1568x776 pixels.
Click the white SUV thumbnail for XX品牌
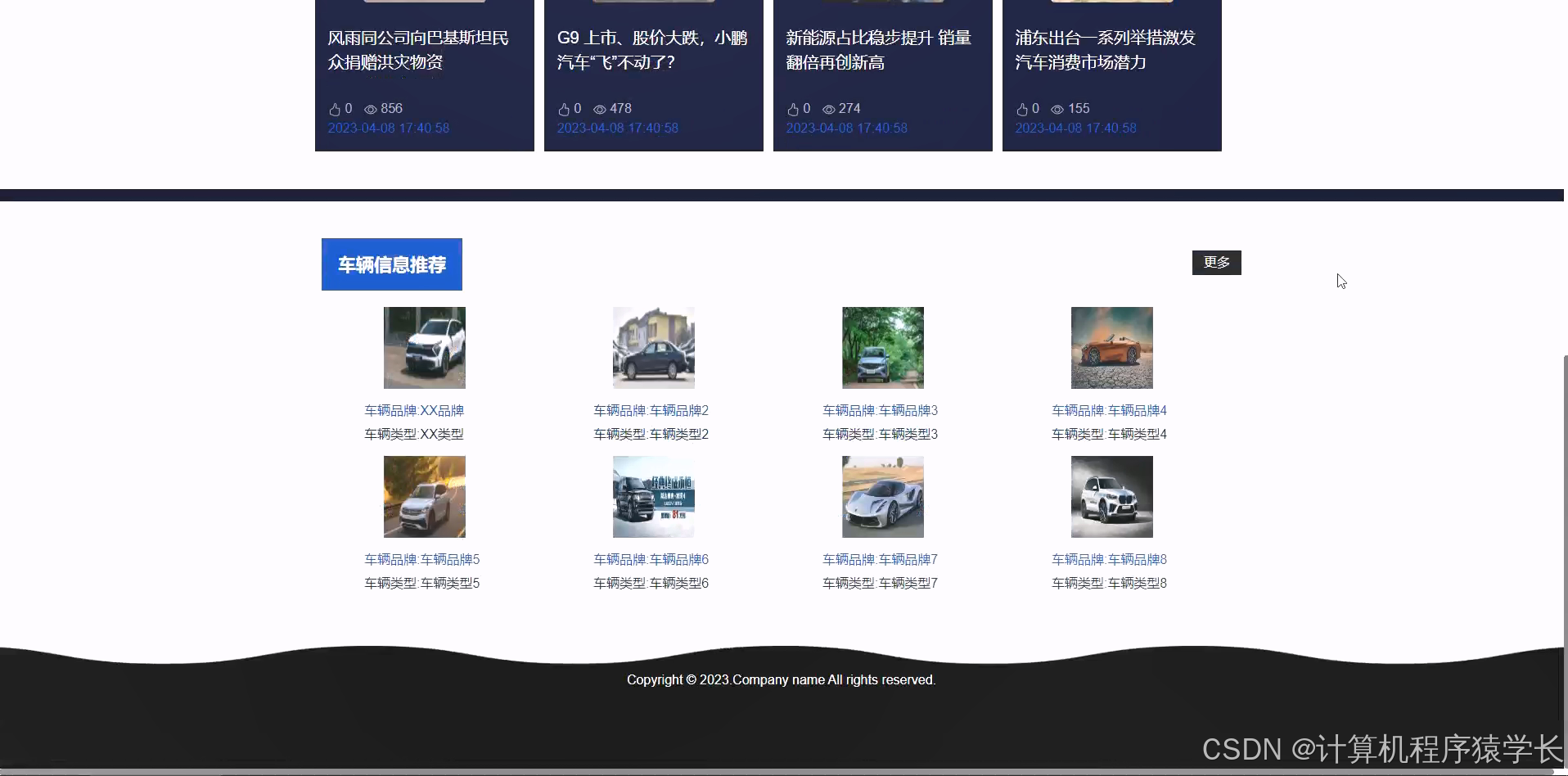tap(424, 347)
